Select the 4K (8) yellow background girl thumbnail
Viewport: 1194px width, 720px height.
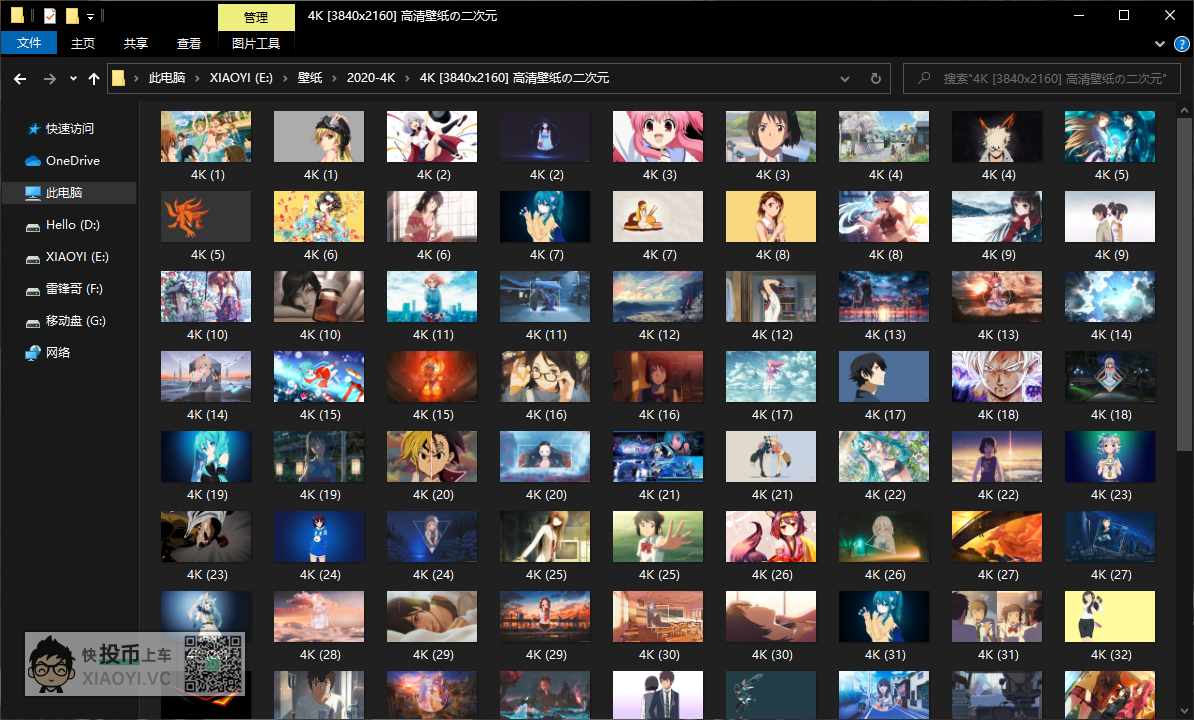[x=771, y=217]
